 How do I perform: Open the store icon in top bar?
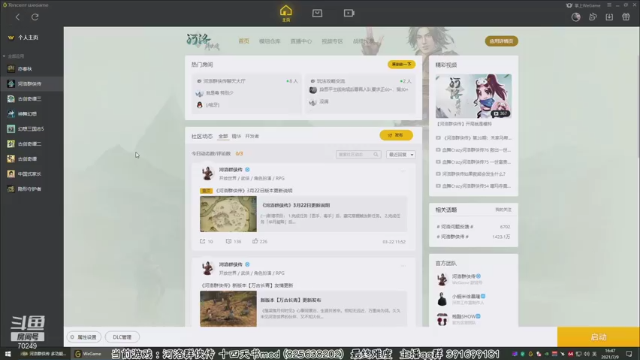[x=317, y=13]
